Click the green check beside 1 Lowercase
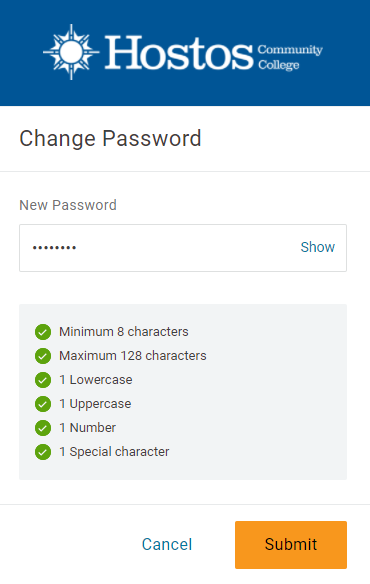 (x=43, y=380)
